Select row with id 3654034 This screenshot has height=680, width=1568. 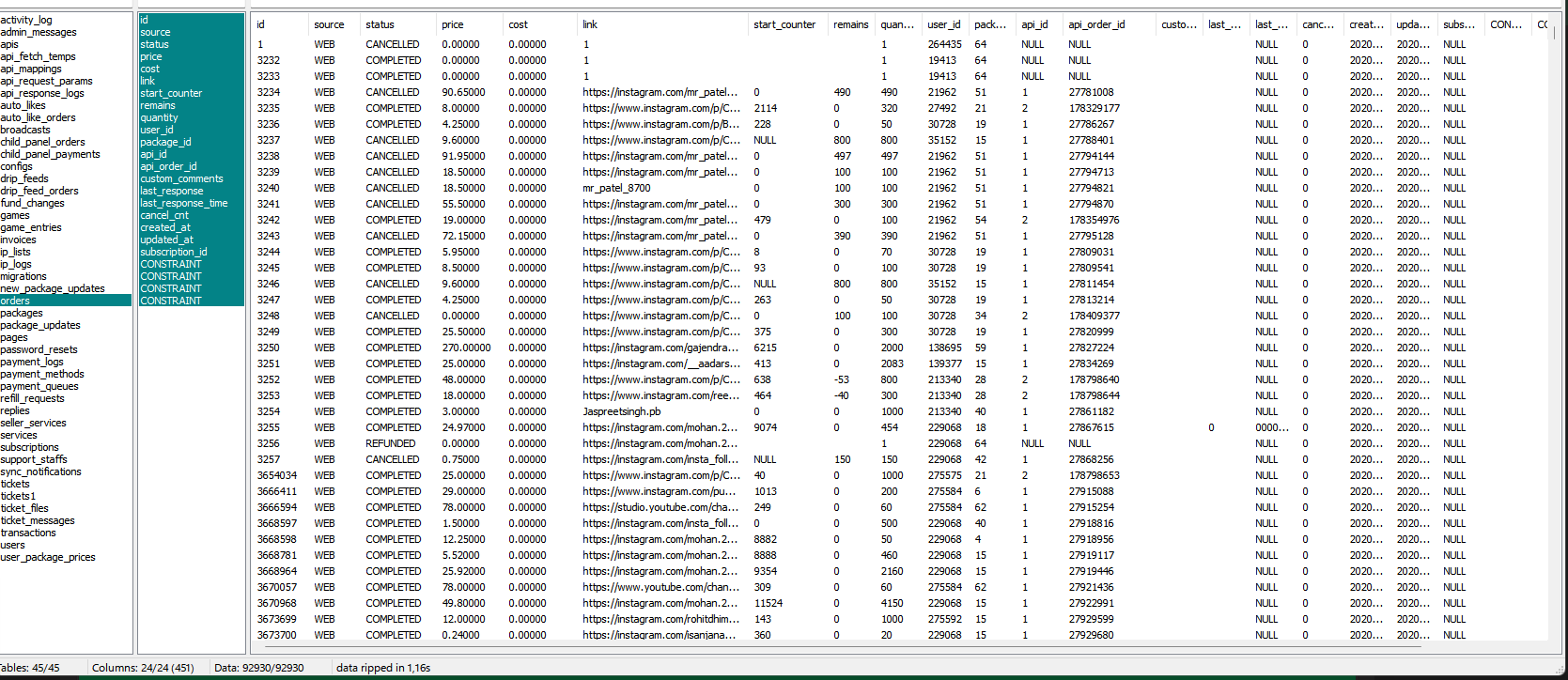[277, 475]
